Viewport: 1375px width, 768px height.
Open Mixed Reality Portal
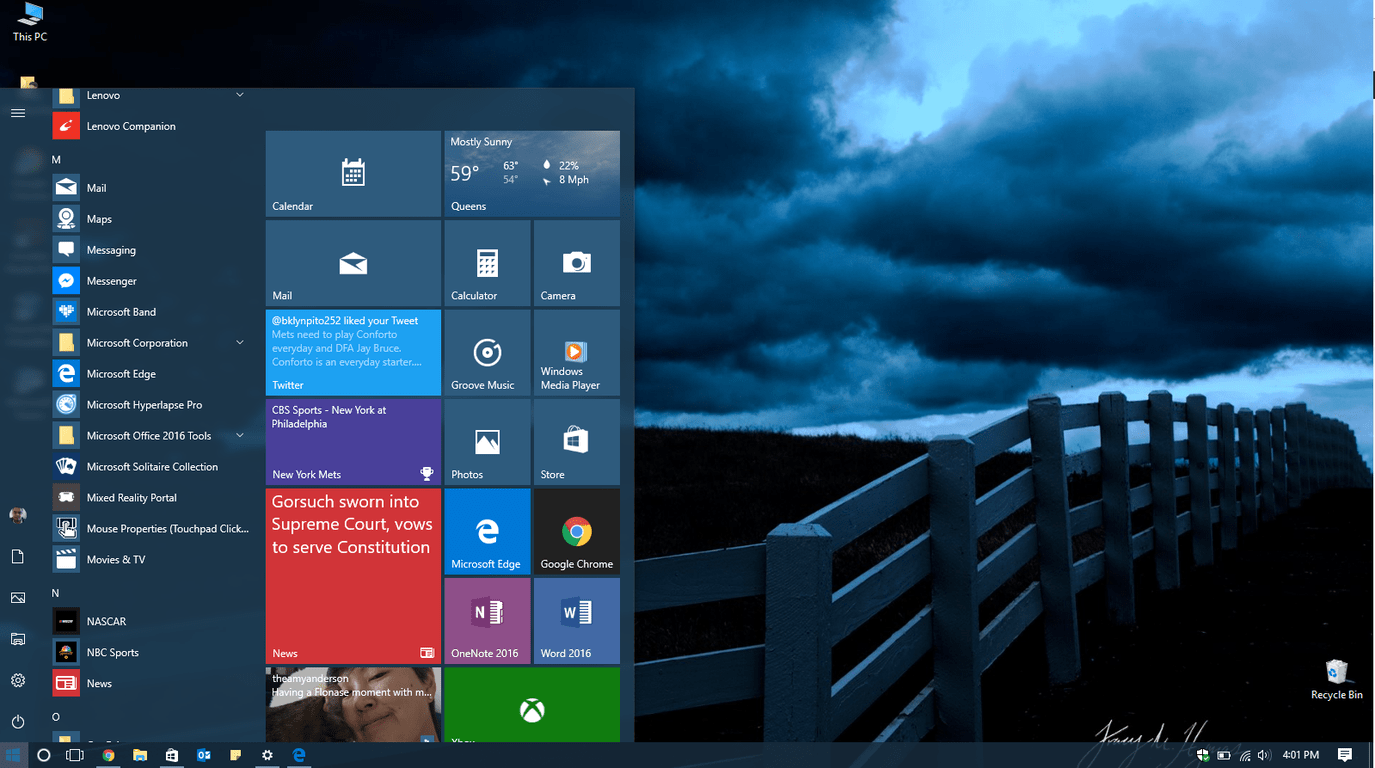(x=150, y=498)
